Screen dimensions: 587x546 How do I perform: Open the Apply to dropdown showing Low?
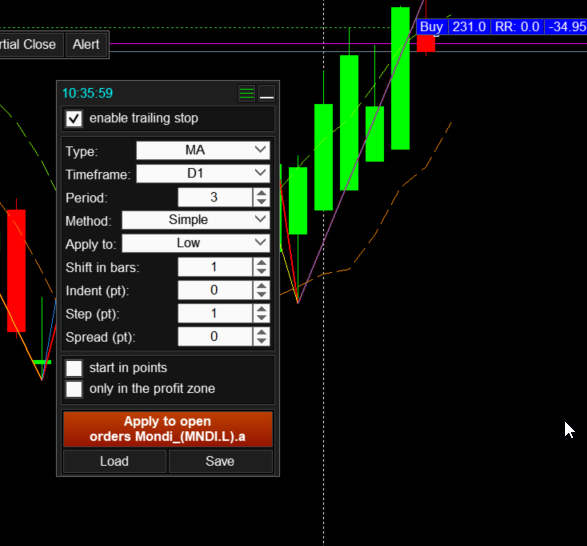196,243
